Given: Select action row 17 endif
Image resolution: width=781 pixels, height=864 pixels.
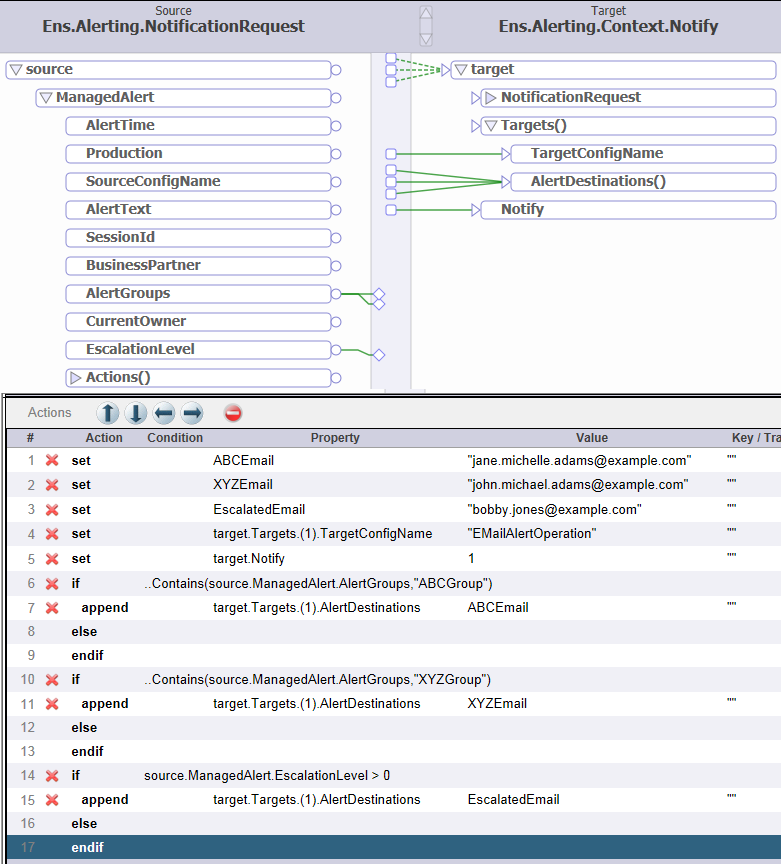Looking at the screenshot, I should tap(394, 847).
